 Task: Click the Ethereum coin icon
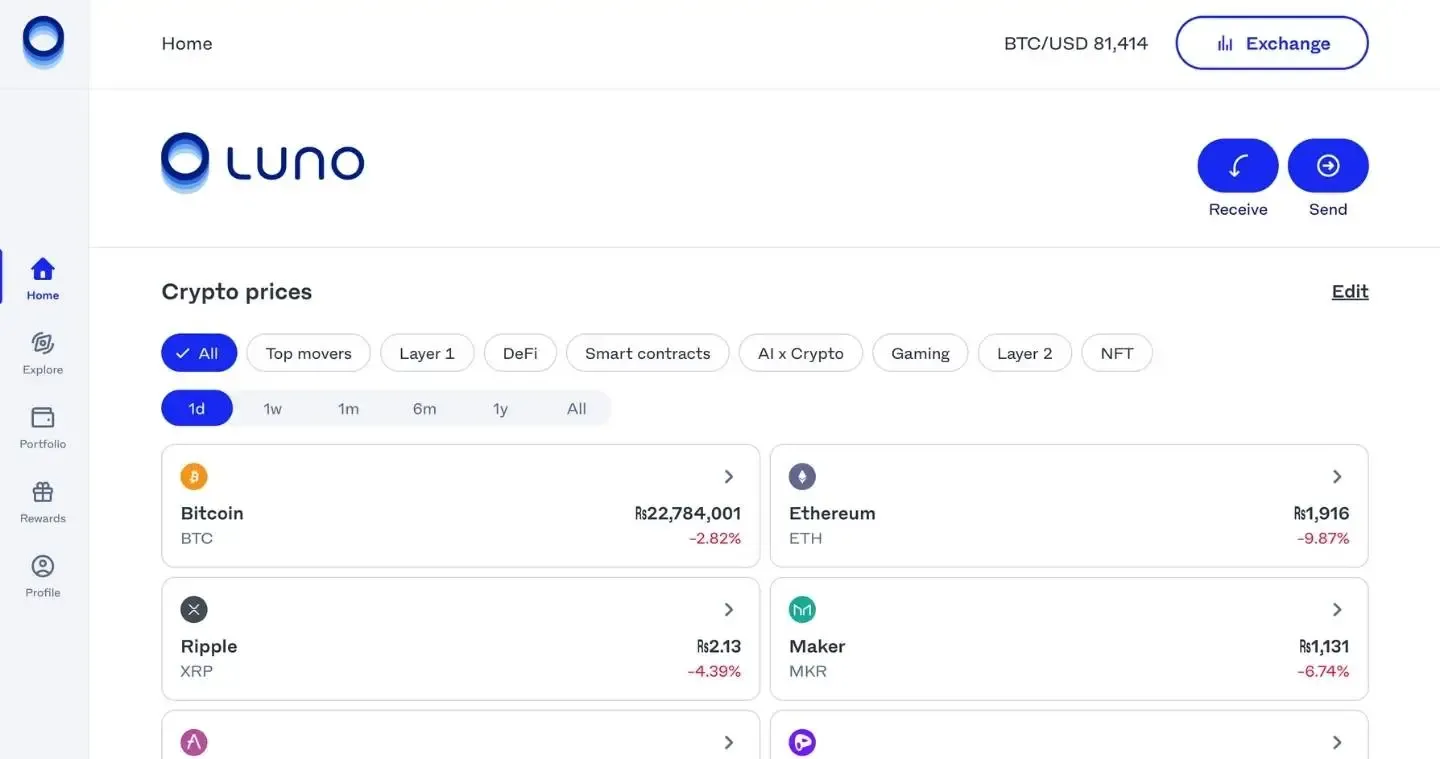(802, 477)
